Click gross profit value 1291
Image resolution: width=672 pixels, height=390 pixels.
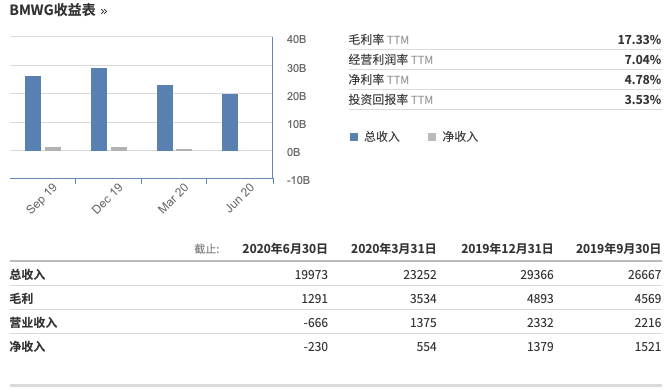[314, 299]
